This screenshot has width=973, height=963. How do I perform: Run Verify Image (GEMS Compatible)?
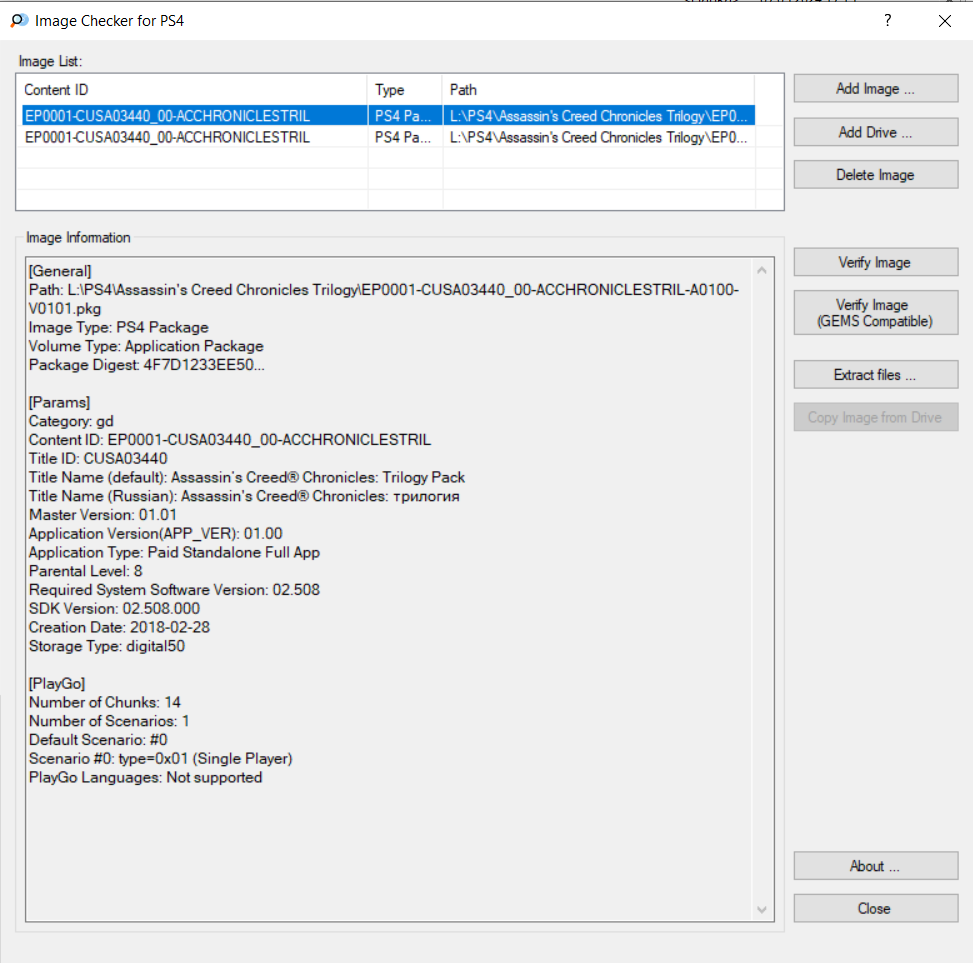pos(876,313)
